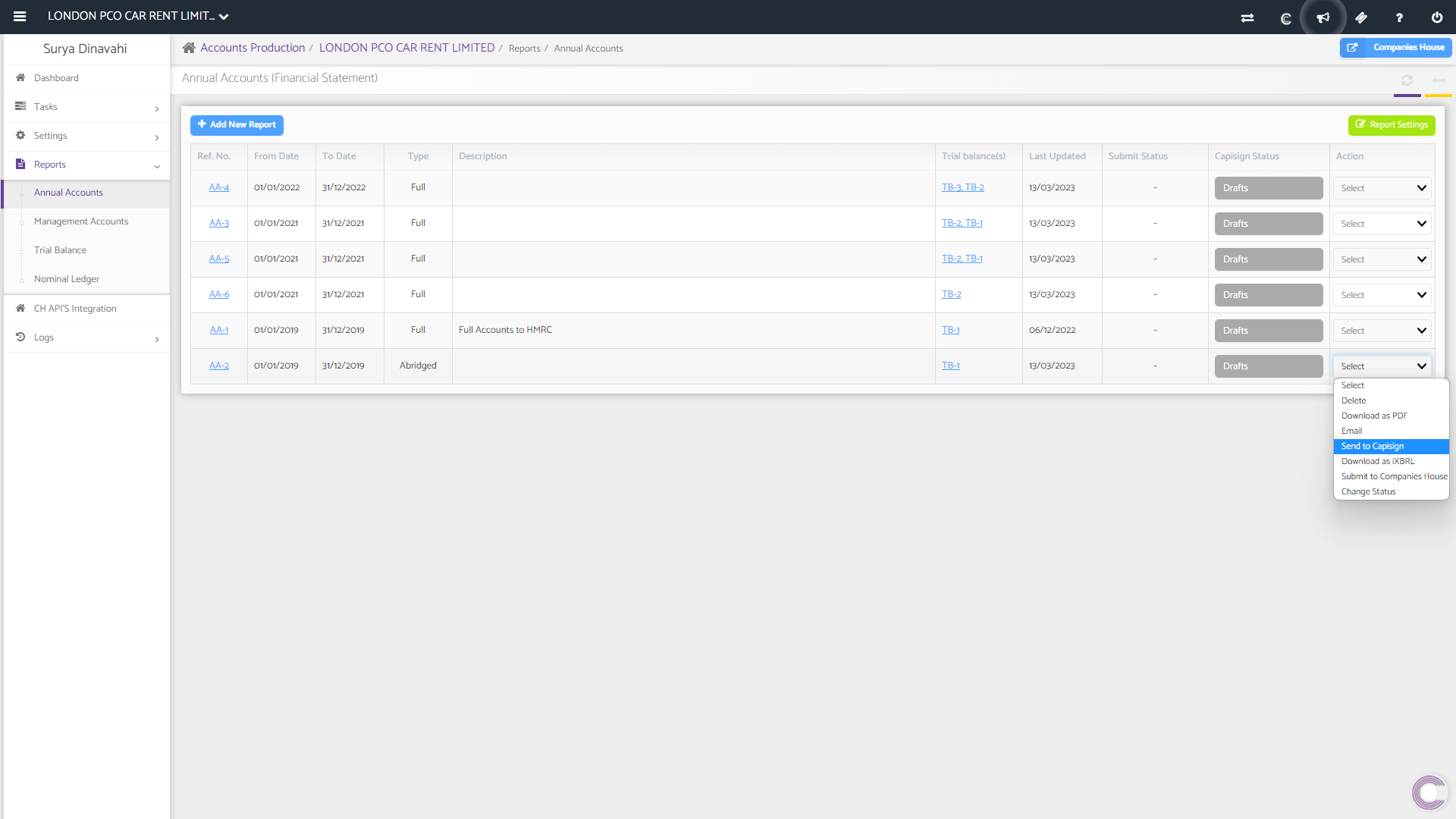1456x819 pixels.
Task: Click the Add New Report button
Action: [237, 125]
